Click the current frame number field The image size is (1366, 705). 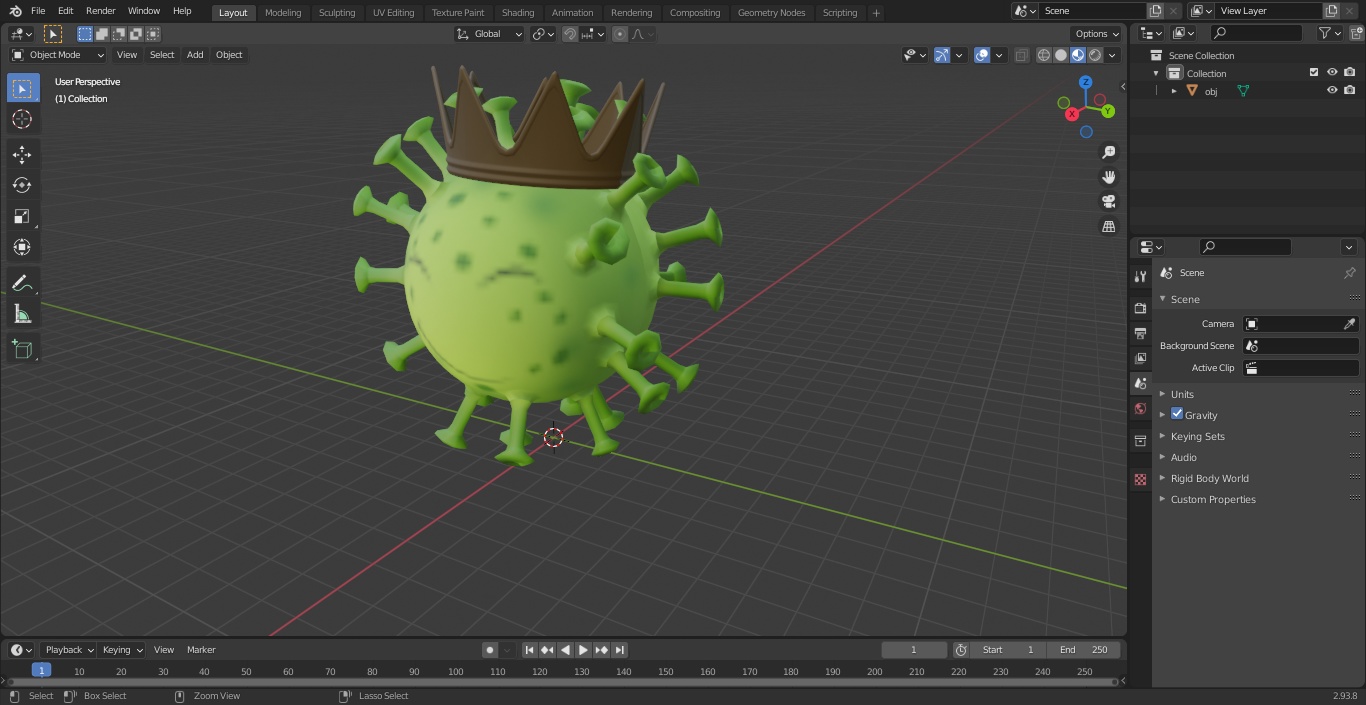coord(914,650)
